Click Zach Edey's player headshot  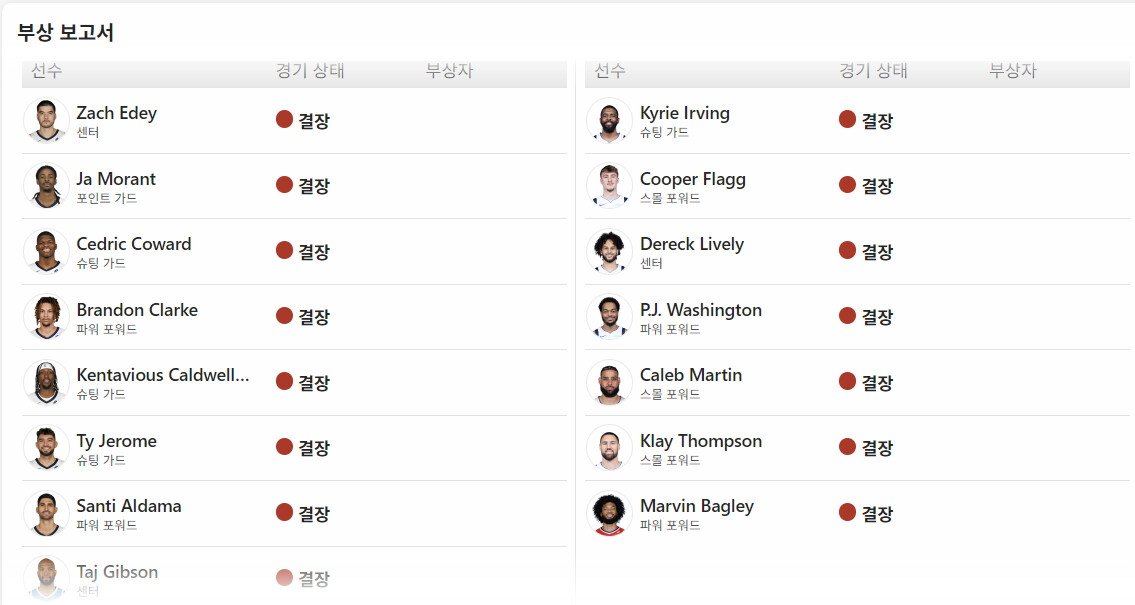pyautogui.click(x=46, y=121)
